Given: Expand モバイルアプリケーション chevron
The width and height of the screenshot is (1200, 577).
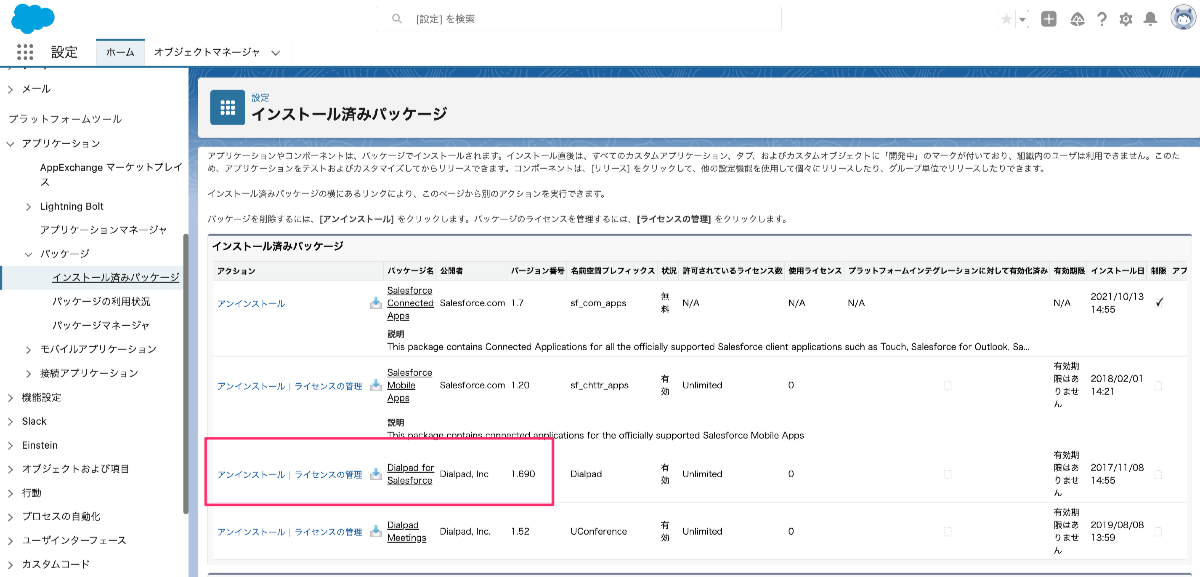Looking at the screenshot, I should [28, 349].
